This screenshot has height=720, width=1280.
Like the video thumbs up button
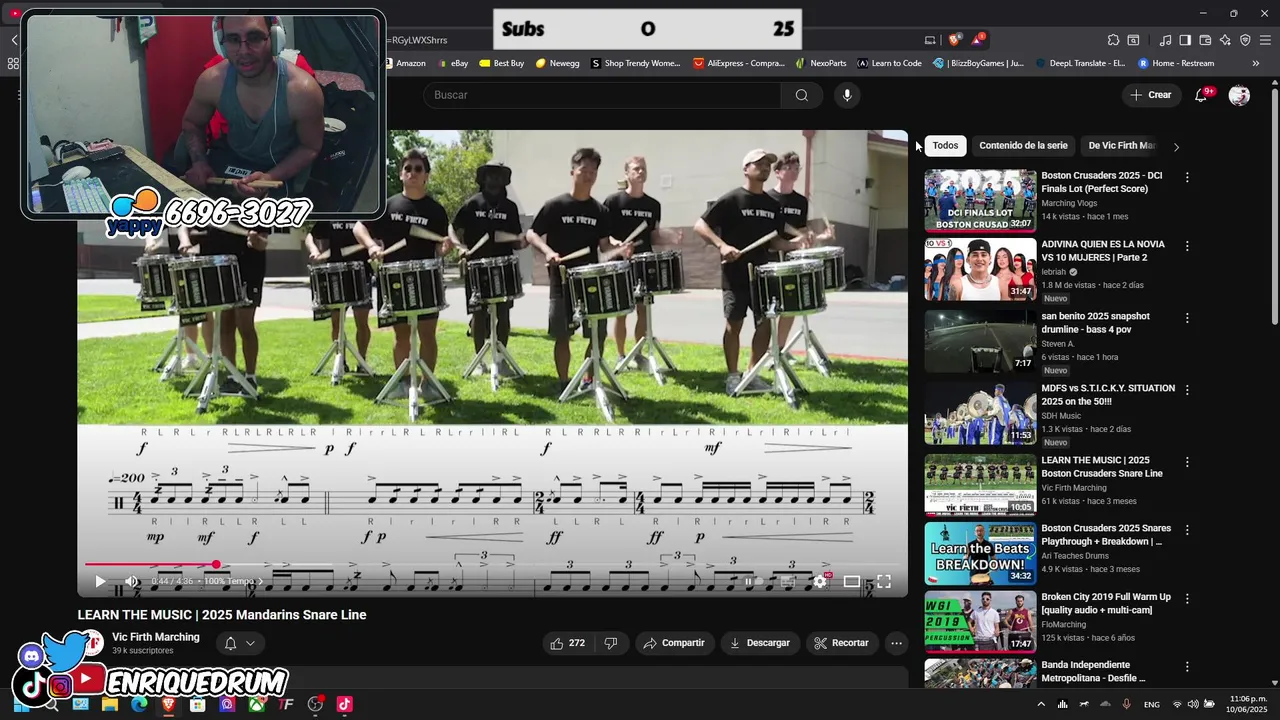coord(570,643)
